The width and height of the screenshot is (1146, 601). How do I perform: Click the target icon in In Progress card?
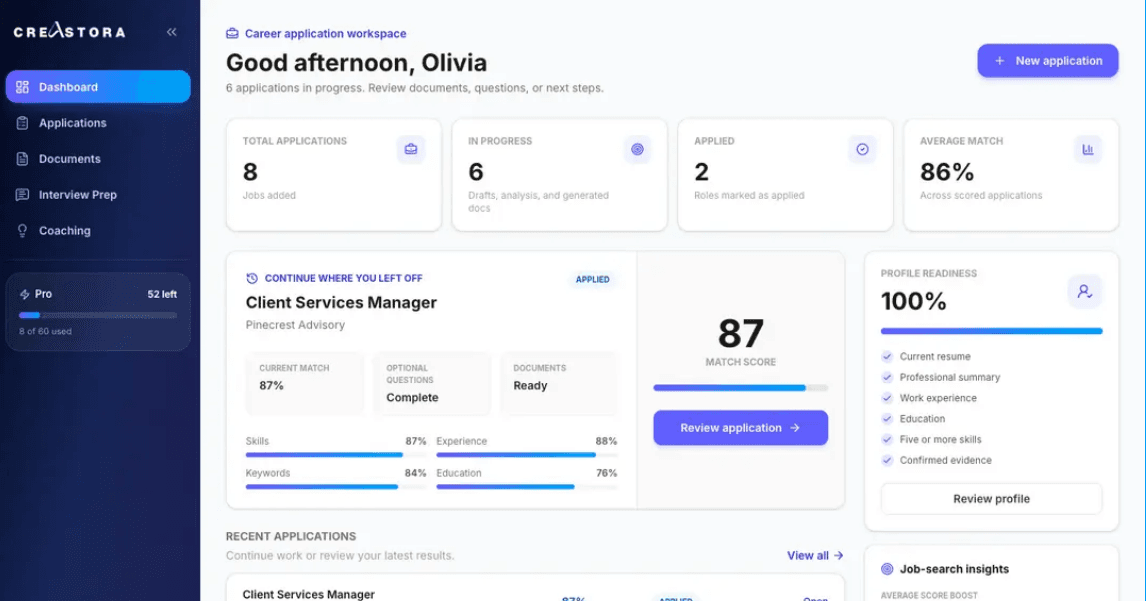click(x=637, y=149)
